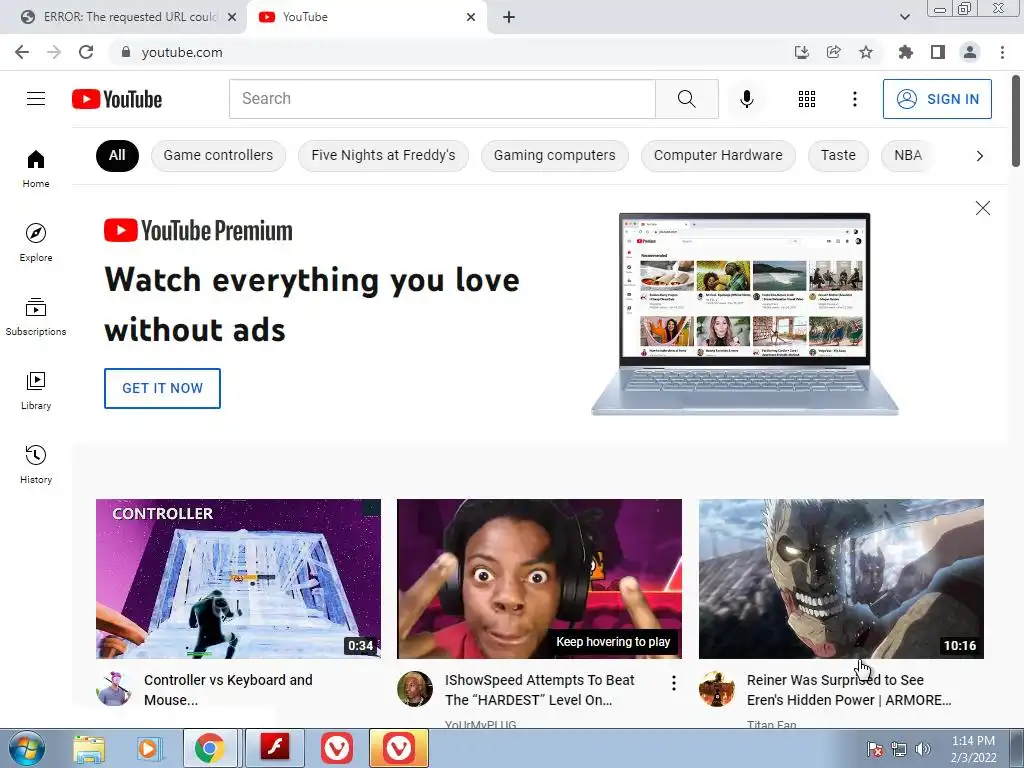Image resolution: width=1024 pixels, height=768 pixels.
Task: Open a new browser tab
Action: 509,17
